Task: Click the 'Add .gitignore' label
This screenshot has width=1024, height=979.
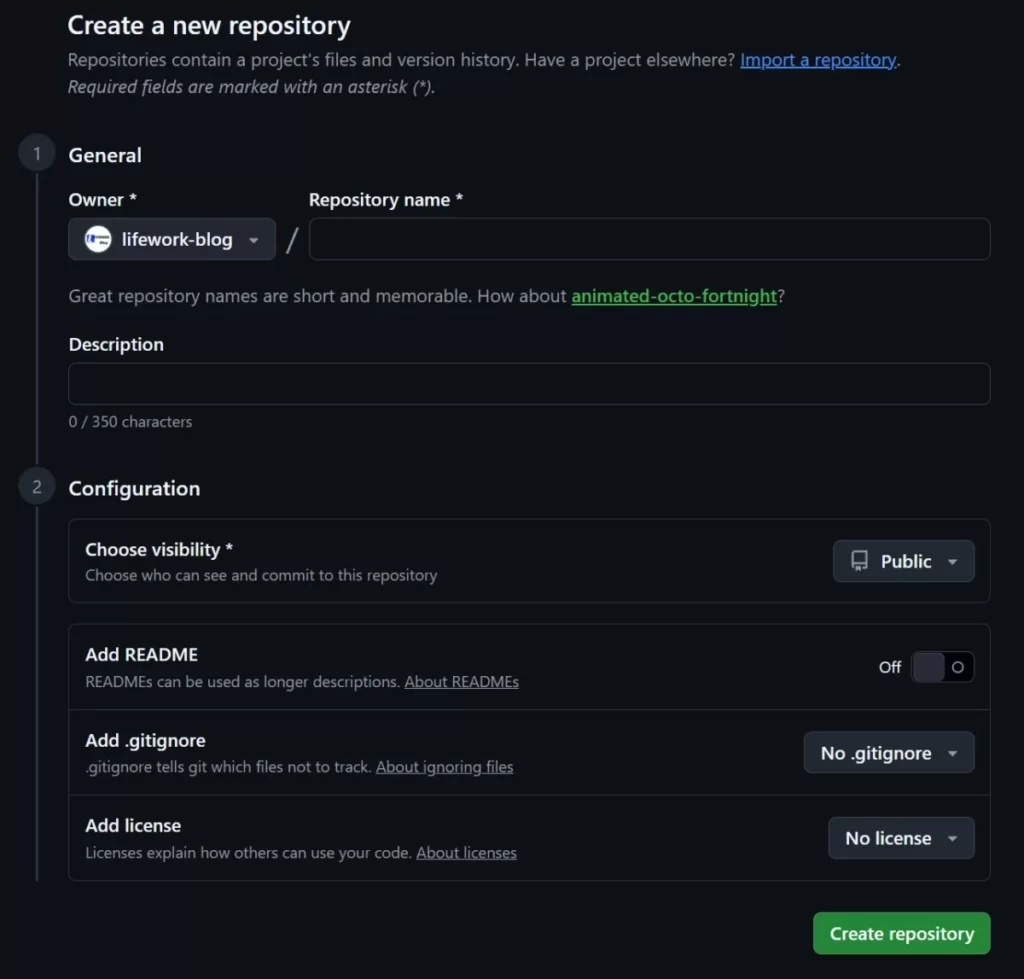Action: (x=145, y=741)
